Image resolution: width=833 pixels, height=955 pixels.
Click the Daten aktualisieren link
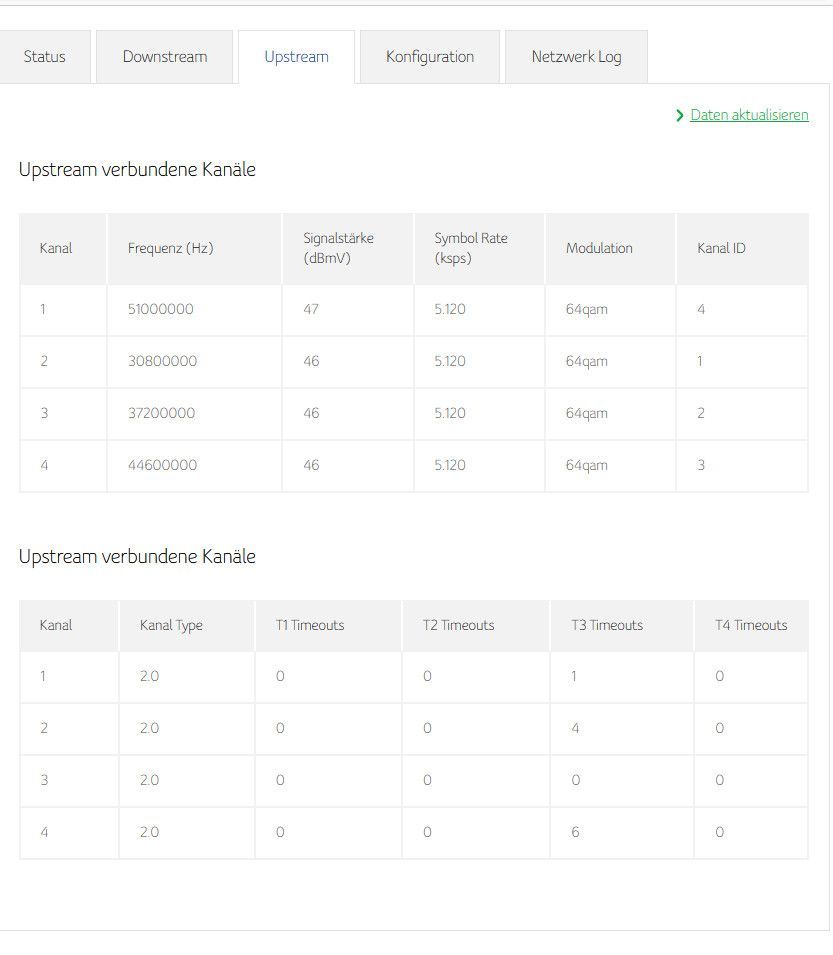coord(749,115)
